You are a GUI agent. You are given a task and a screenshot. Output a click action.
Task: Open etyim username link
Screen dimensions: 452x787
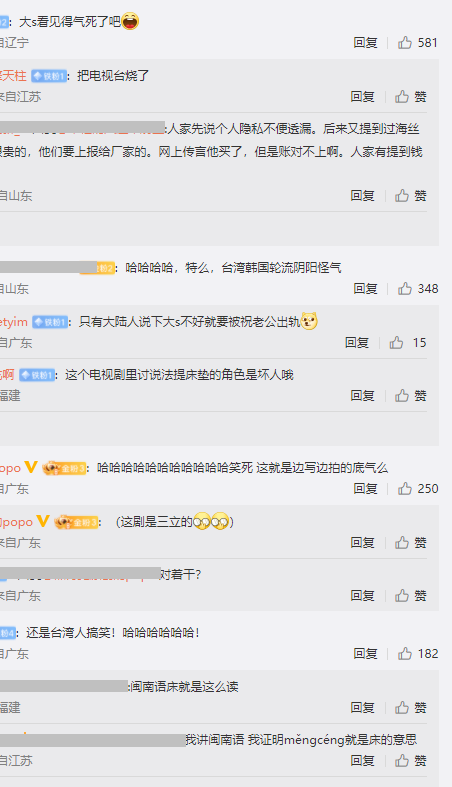click(14, 322)
